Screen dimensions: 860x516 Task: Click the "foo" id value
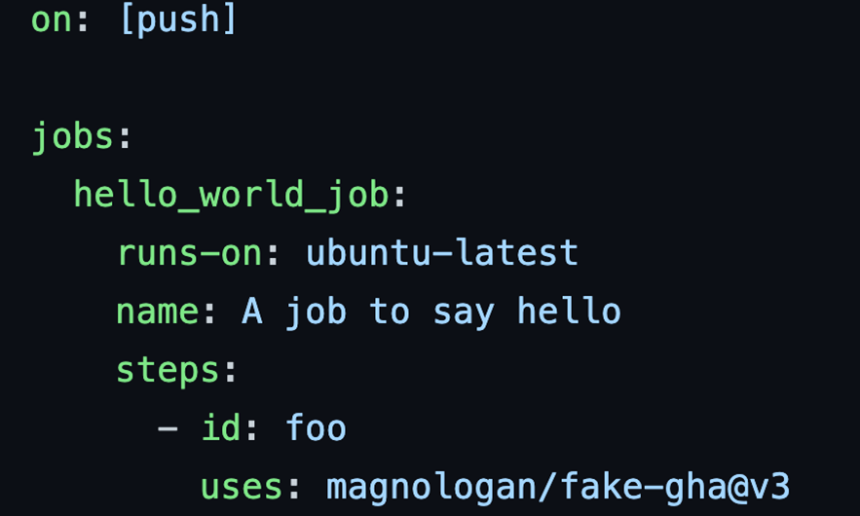click(x=315, y=430)
